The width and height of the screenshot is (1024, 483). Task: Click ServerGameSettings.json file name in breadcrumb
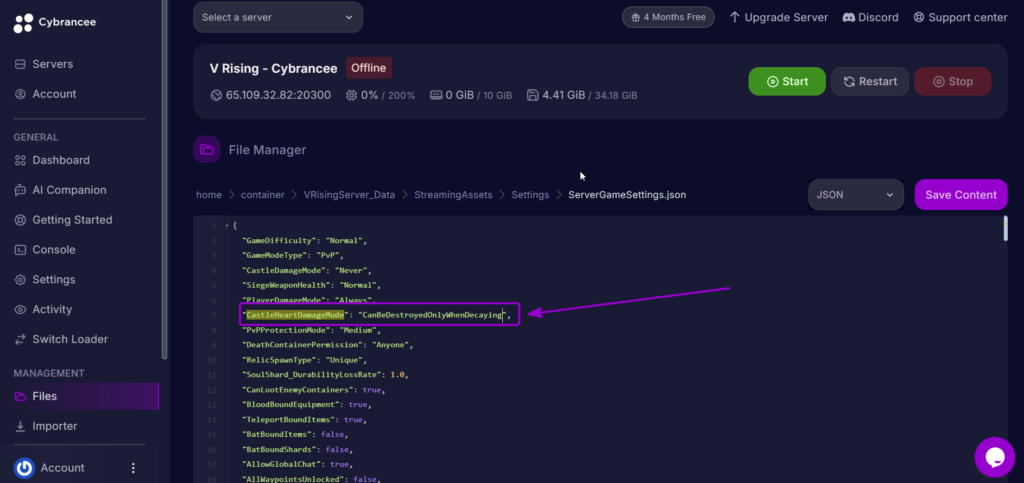pyautogui.click(x=627, y=195)
